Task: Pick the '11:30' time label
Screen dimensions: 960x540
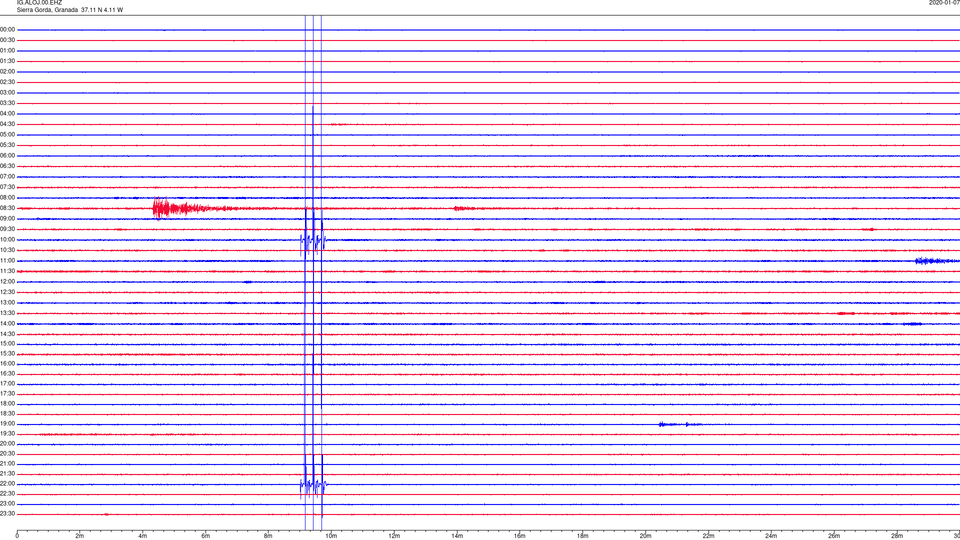Action: click(7, 271)
